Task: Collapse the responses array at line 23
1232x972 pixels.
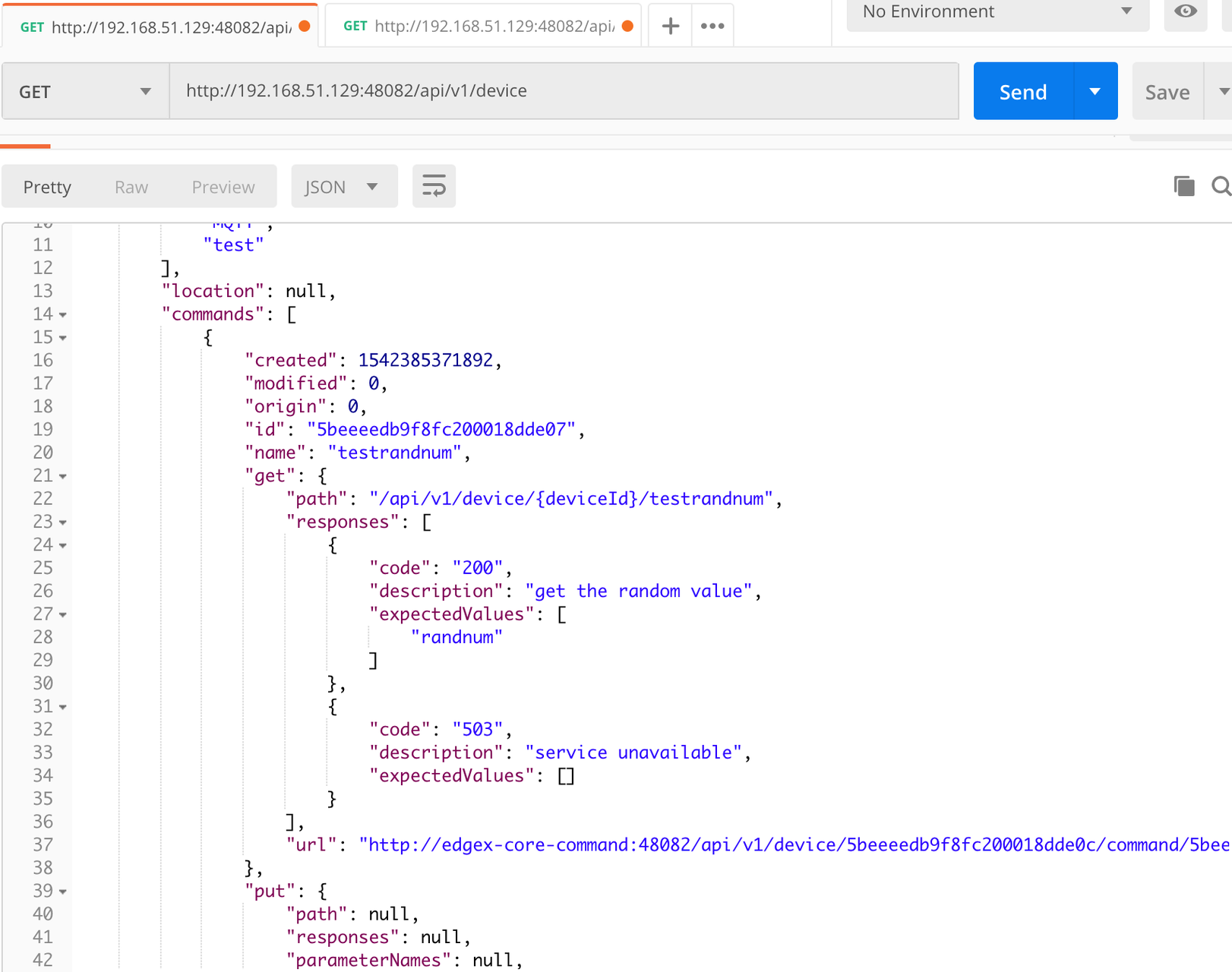Action: click(x=63, y=522)
